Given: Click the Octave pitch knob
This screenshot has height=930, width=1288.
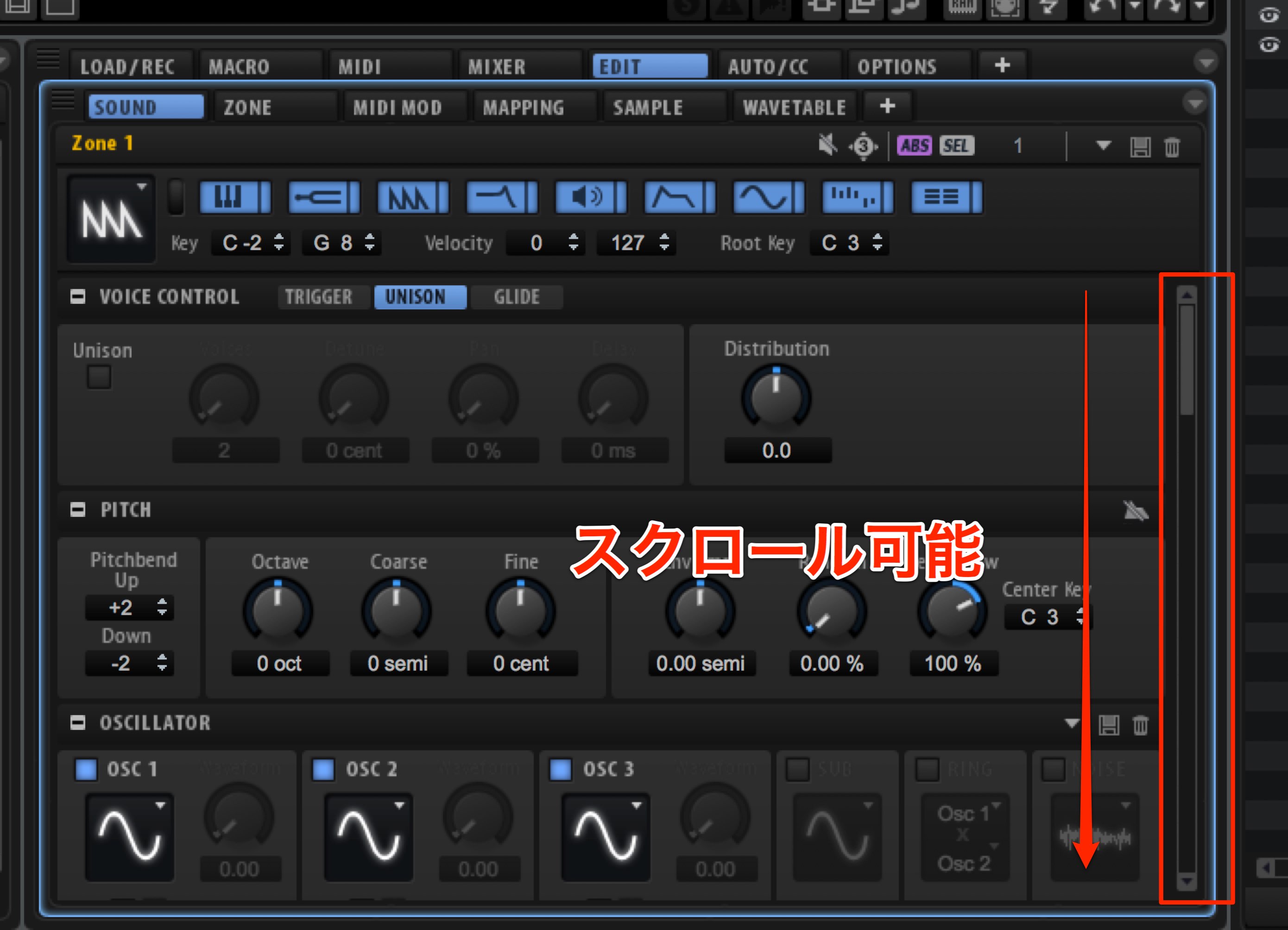Looking at the screenshot, I should 278,610.
